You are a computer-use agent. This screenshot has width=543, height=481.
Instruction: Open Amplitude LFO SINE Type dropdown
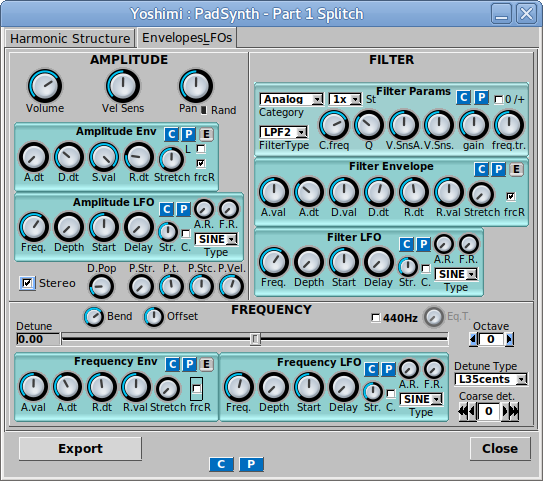(x=216, y=239)
